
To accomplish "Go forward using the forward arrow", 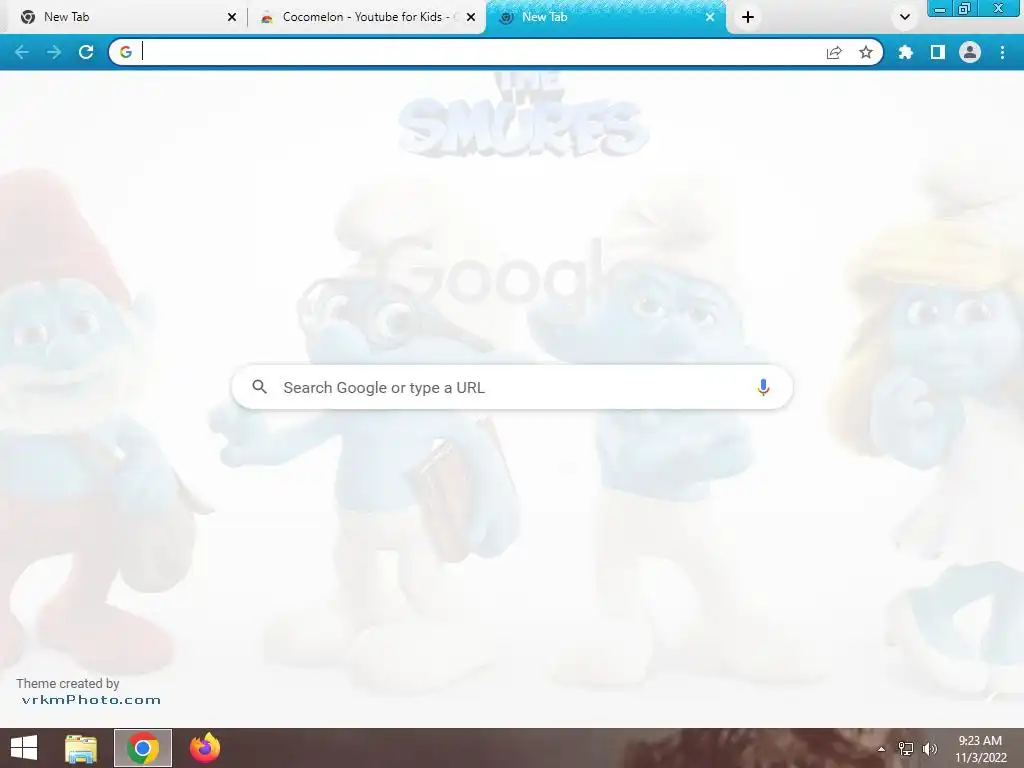I will point(54,52).
